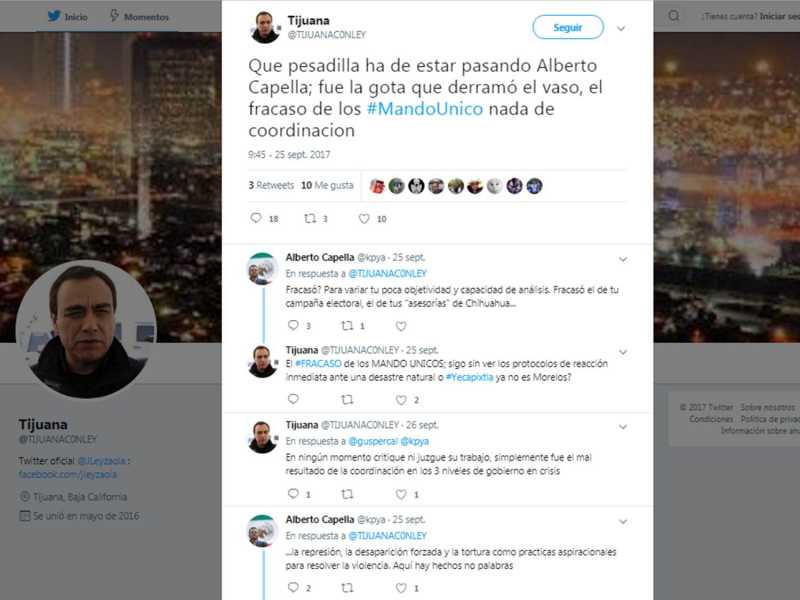The width and height of the screenshot is (800, 600).
Task: Open the Momentos tab
Action: pyautogui.click(x=139, y=17)
